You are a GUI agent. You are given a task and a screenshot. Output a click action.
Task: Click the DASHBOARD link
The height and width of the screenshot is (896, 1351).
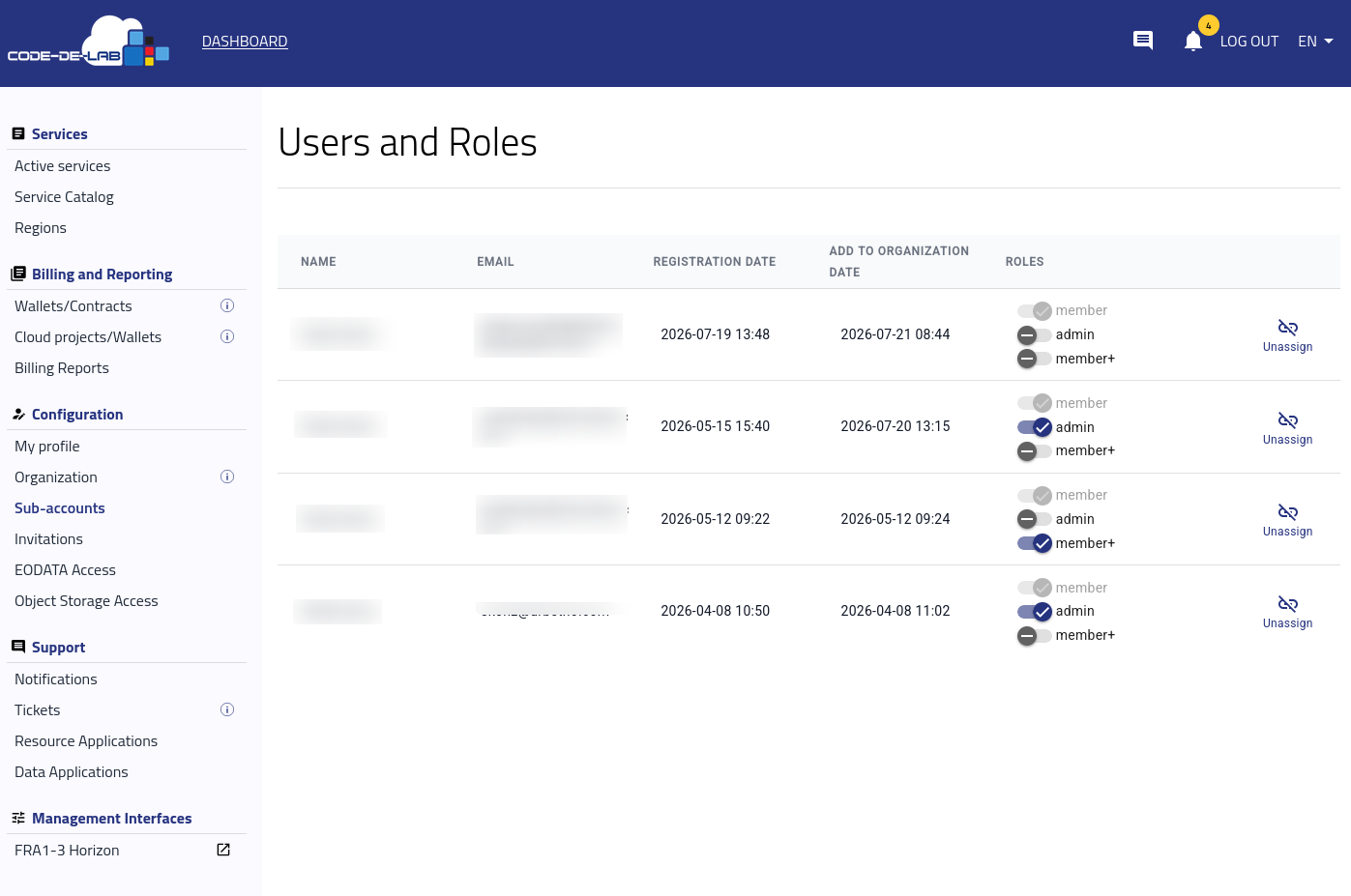click(245, 42)
